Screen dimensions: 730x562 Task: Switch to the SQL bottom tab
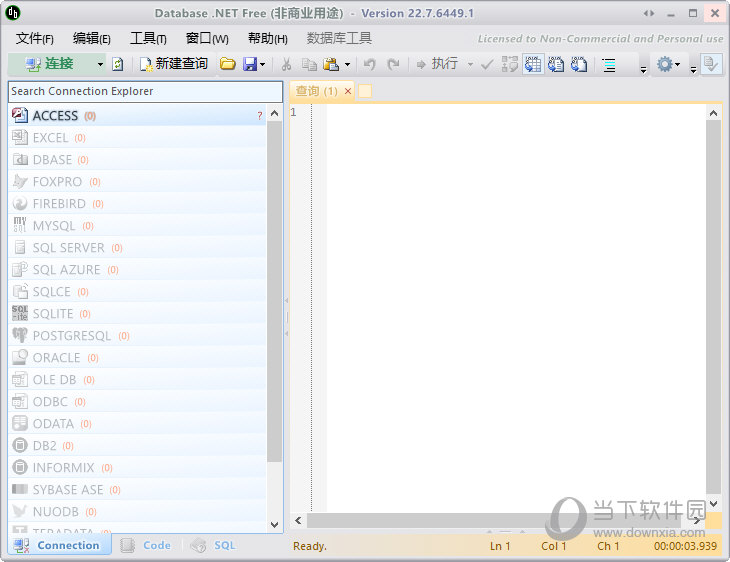pos(213,545)
